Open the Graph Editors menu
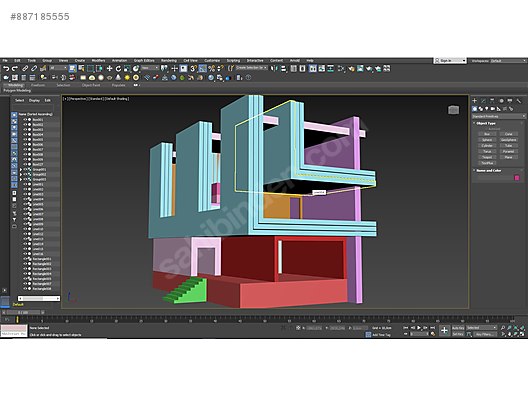Viewport: 528px width, 396px height. click(x=144, y=61)
